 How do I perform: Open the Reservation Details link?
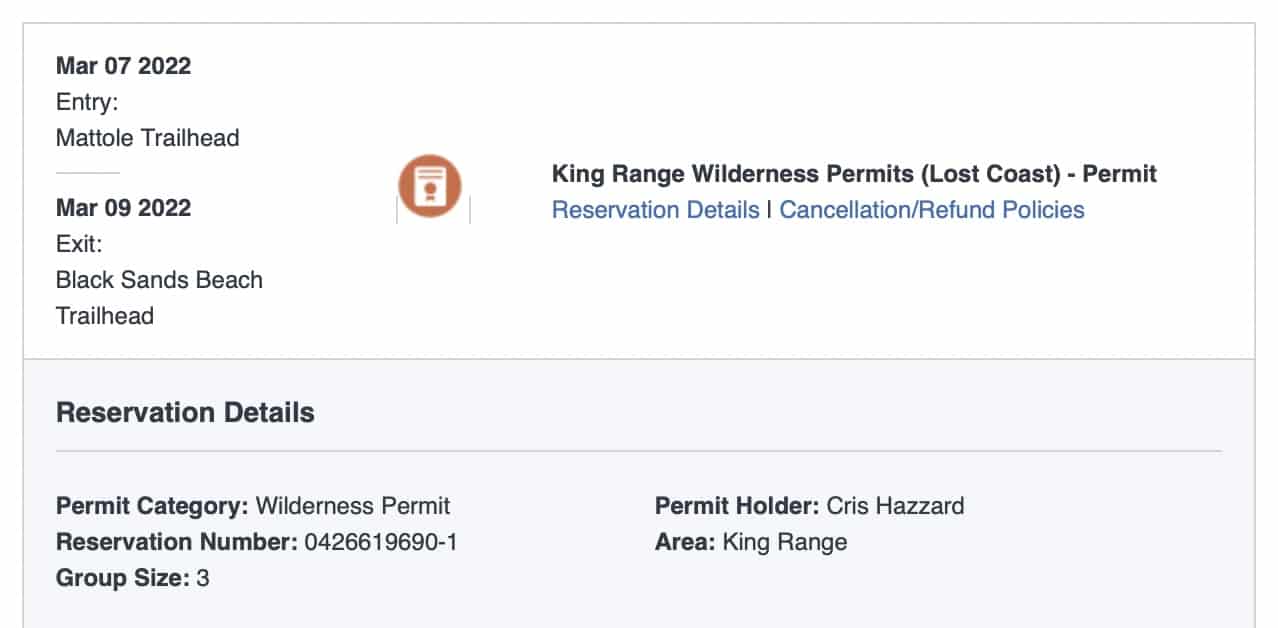point(655,210)
